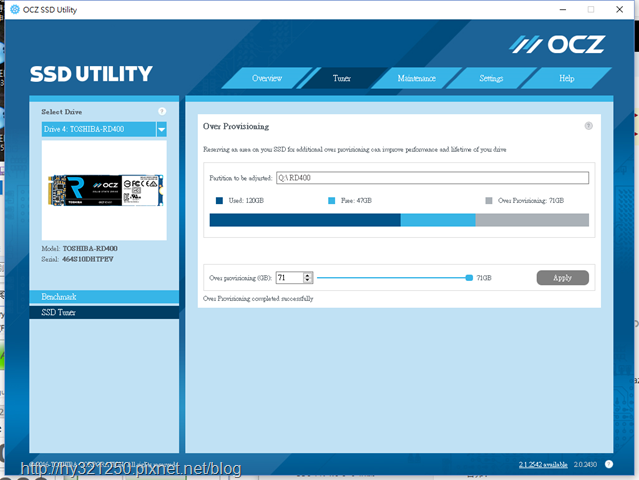This screenshot has height=480, width=639.
Task: Click the version 2.0.2430 text
Action: pos(585,465)
